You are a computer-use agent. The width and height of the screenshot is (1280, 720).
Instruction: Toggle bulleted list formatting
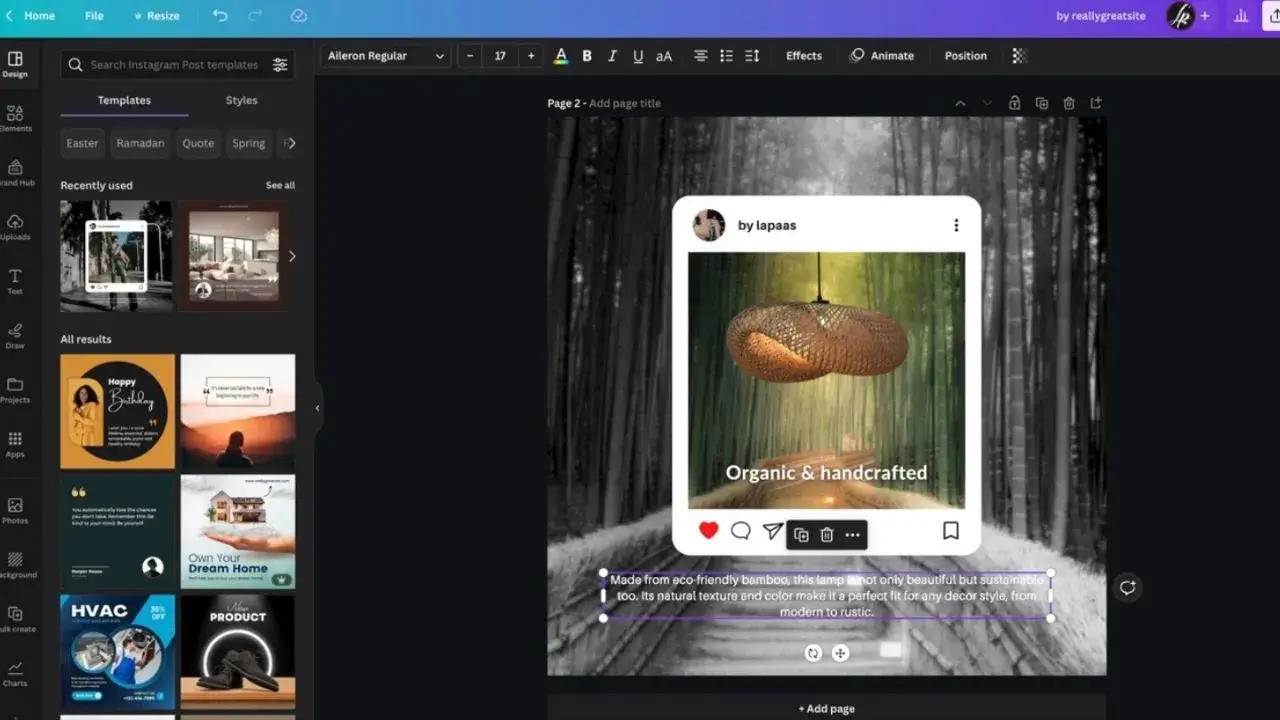coord(726,56)
